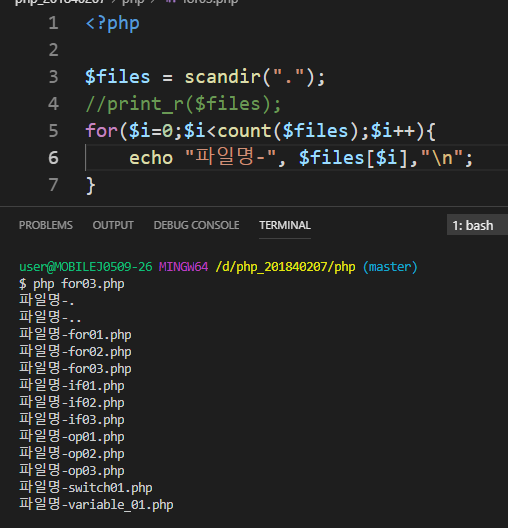Screen dimensions: 508x528
Task: Open the '1: bash' terminal selector dropdown
Action: point(477,225)
